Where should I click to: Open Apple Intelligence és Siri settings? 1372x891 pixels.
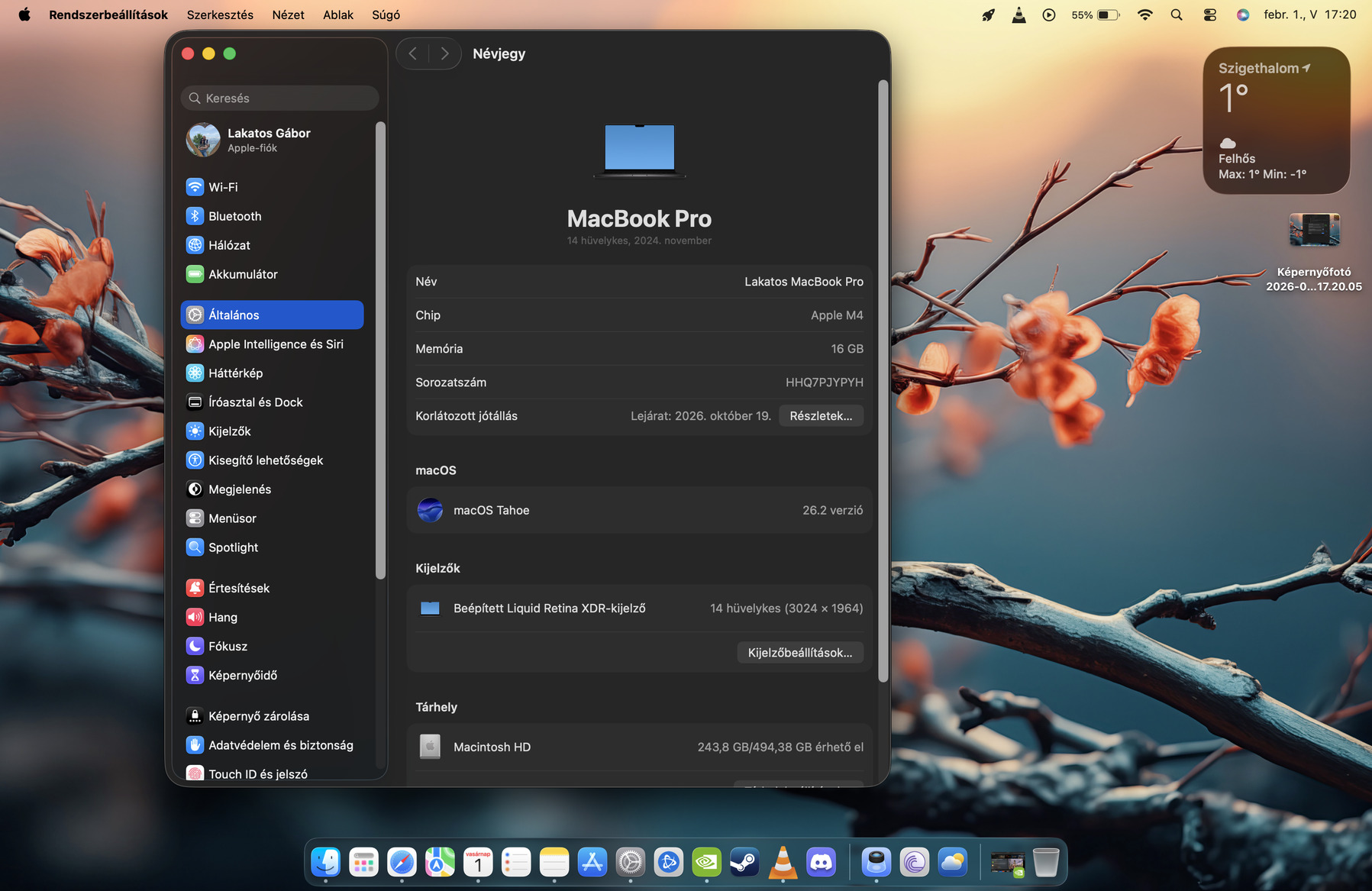tap(272, 344)
